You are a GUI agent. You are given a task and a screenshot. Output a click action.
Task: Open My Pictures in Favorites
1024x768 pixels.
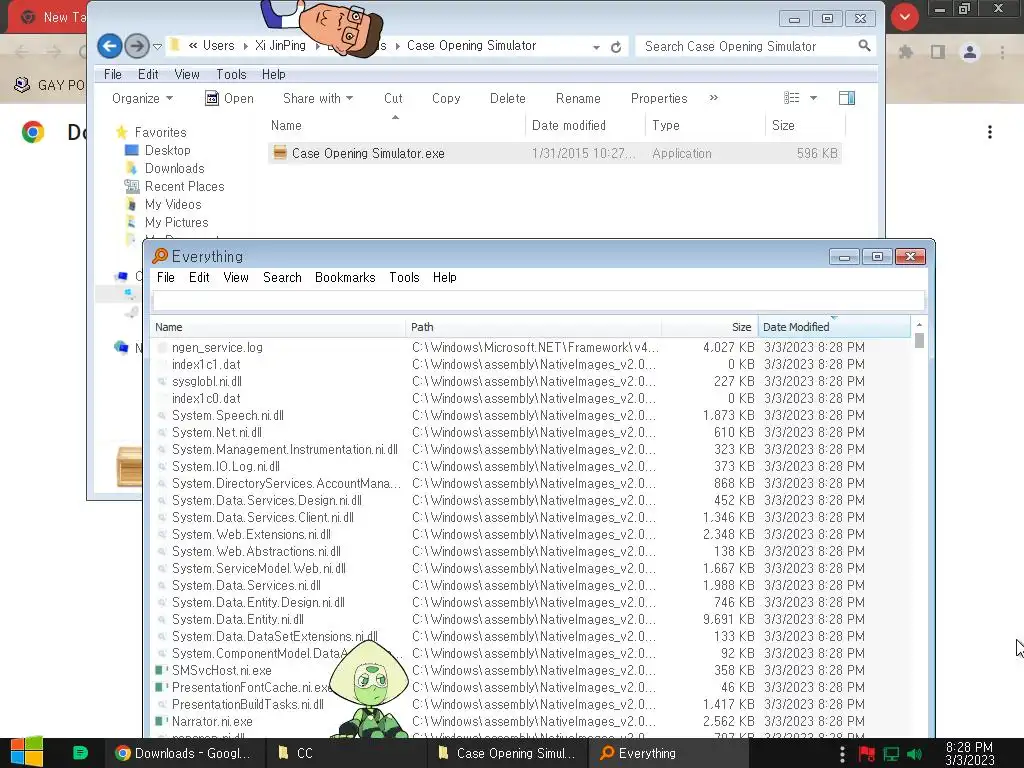[x=176, y=222]
